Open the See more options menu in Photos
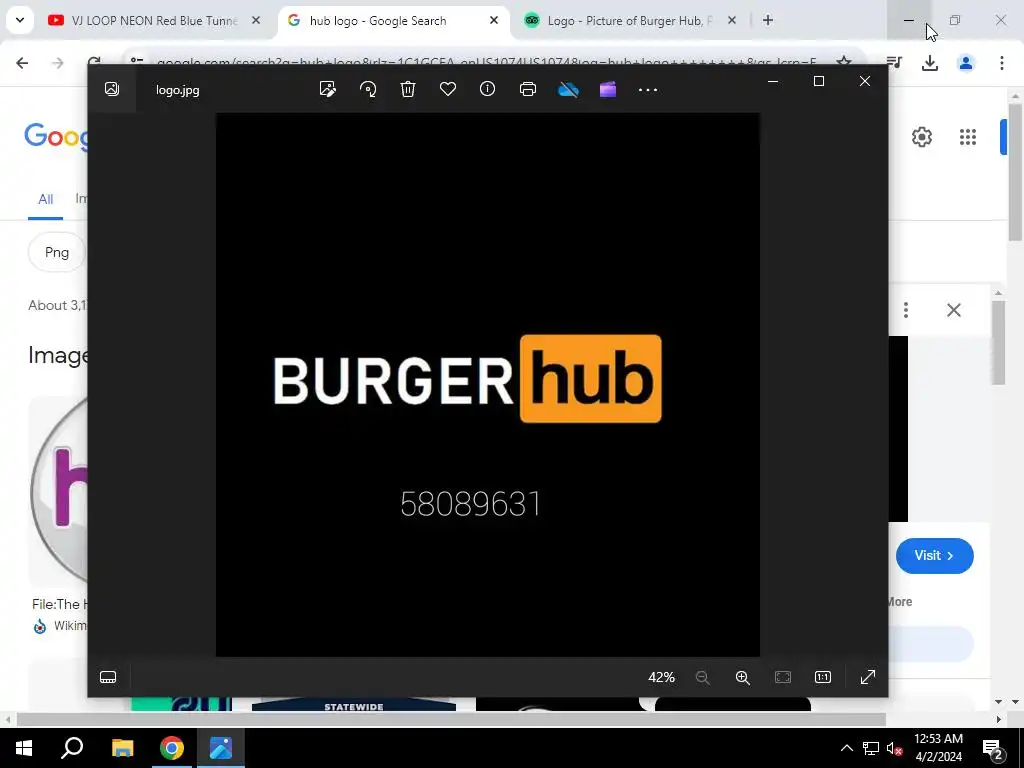 pos(648,90)
